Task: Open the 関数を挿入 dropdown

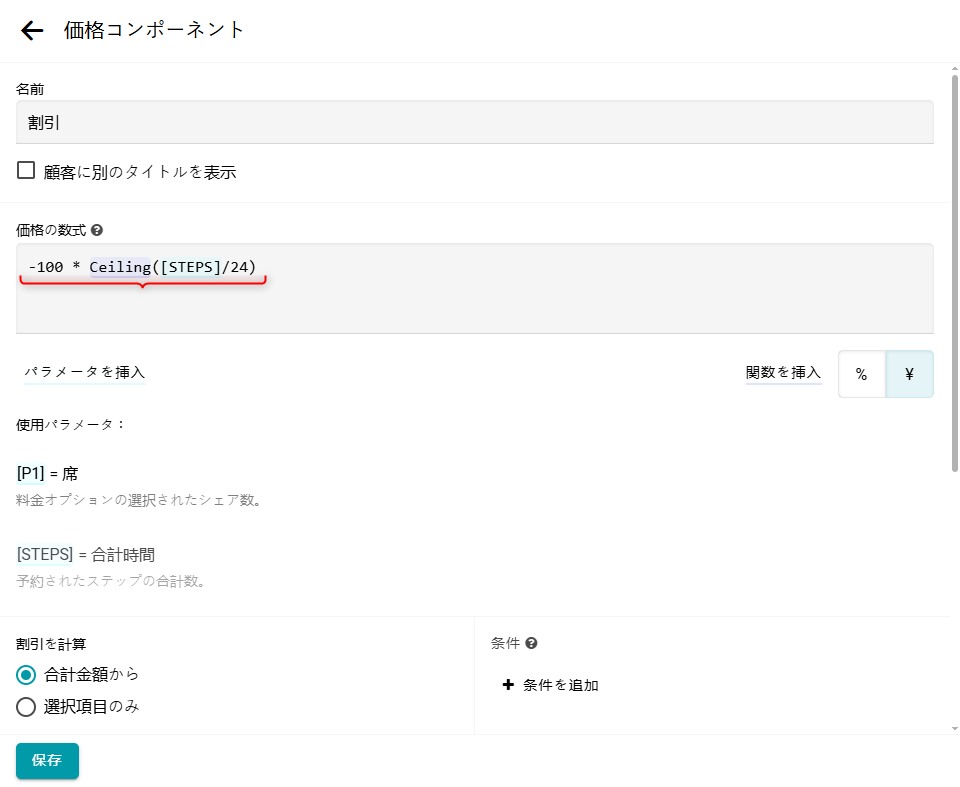Action: pos(783,373)
